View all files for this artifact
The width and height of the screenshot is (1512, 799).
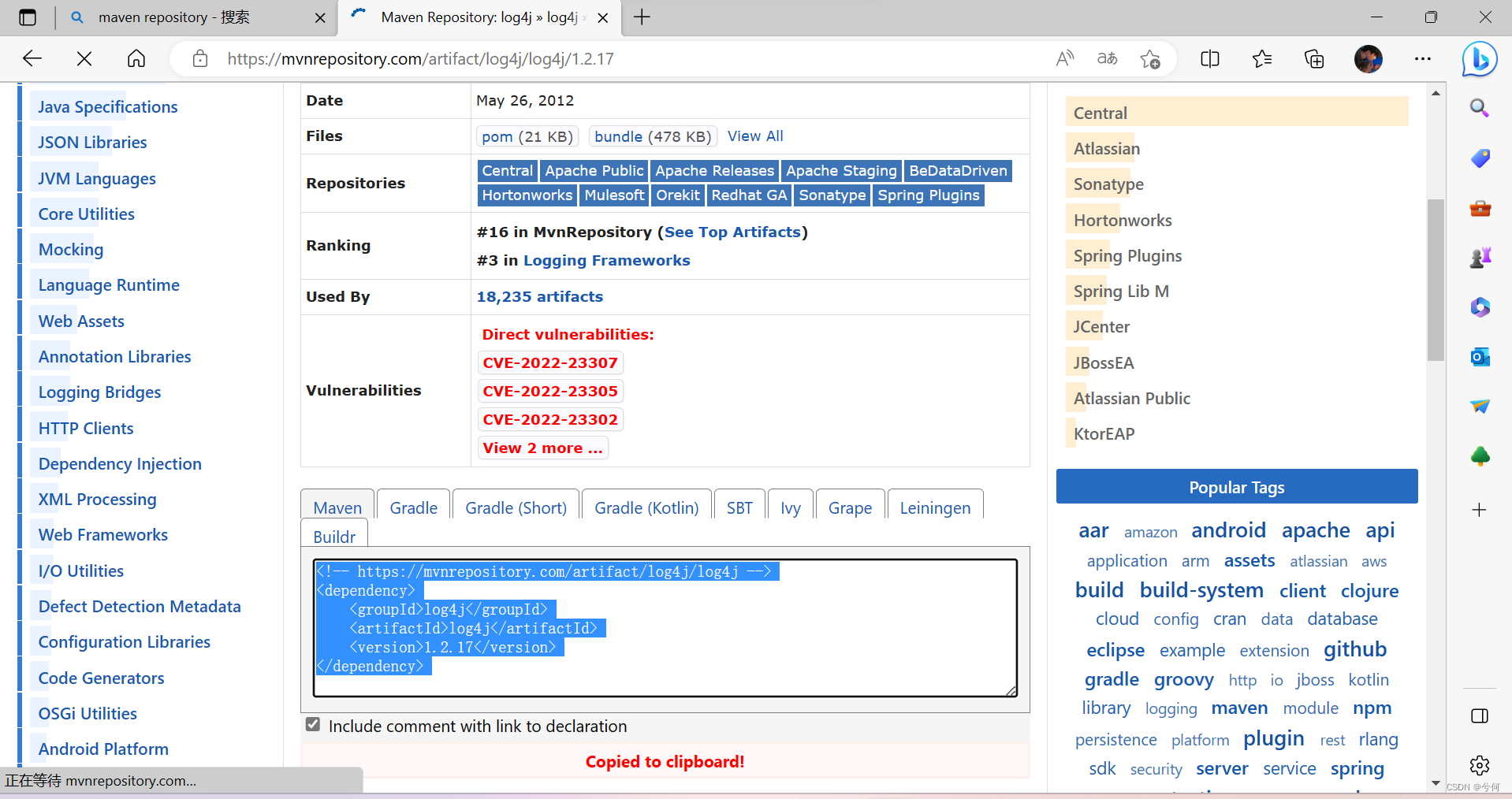point(754,136)
